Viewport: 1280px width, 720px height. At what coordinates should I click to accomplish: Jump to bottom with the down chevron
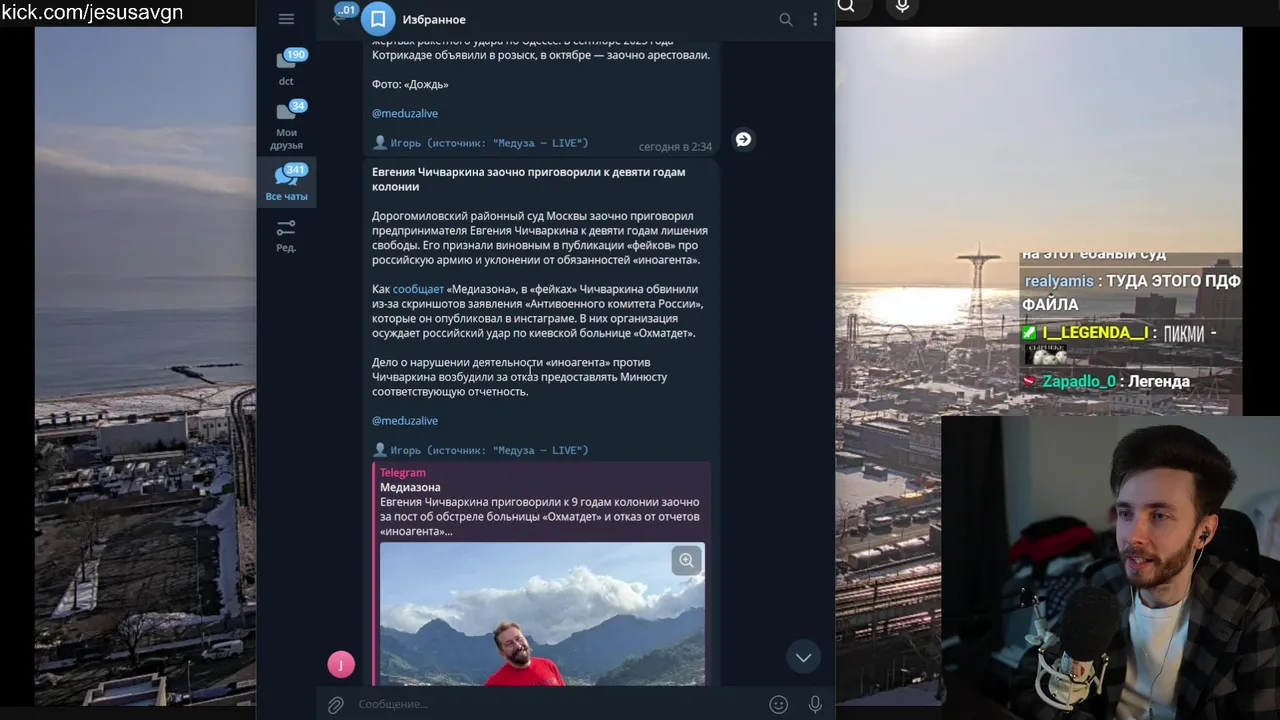pos(803,657)
